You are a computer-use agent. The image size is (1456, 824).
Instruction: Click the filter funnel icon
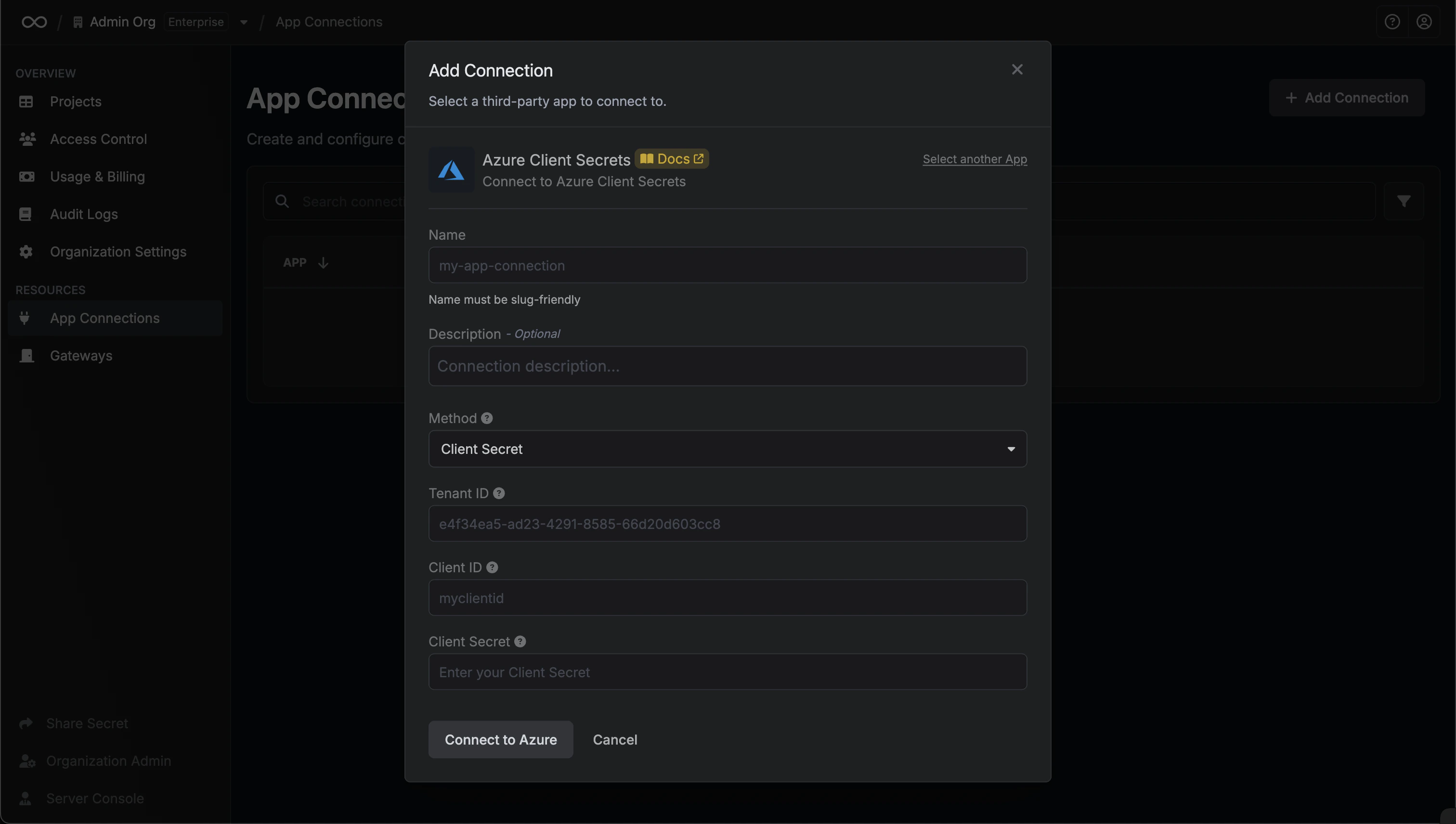pos(1404,202)
